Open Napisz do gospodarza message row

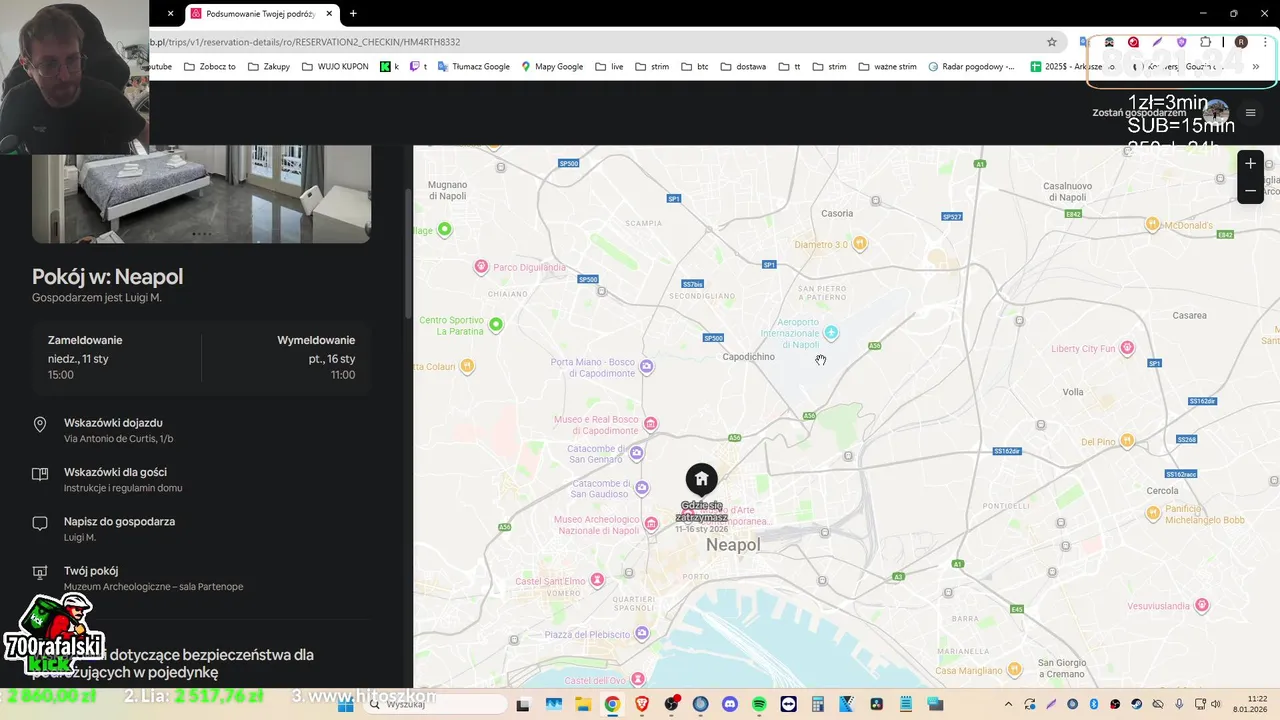(201, 529)
